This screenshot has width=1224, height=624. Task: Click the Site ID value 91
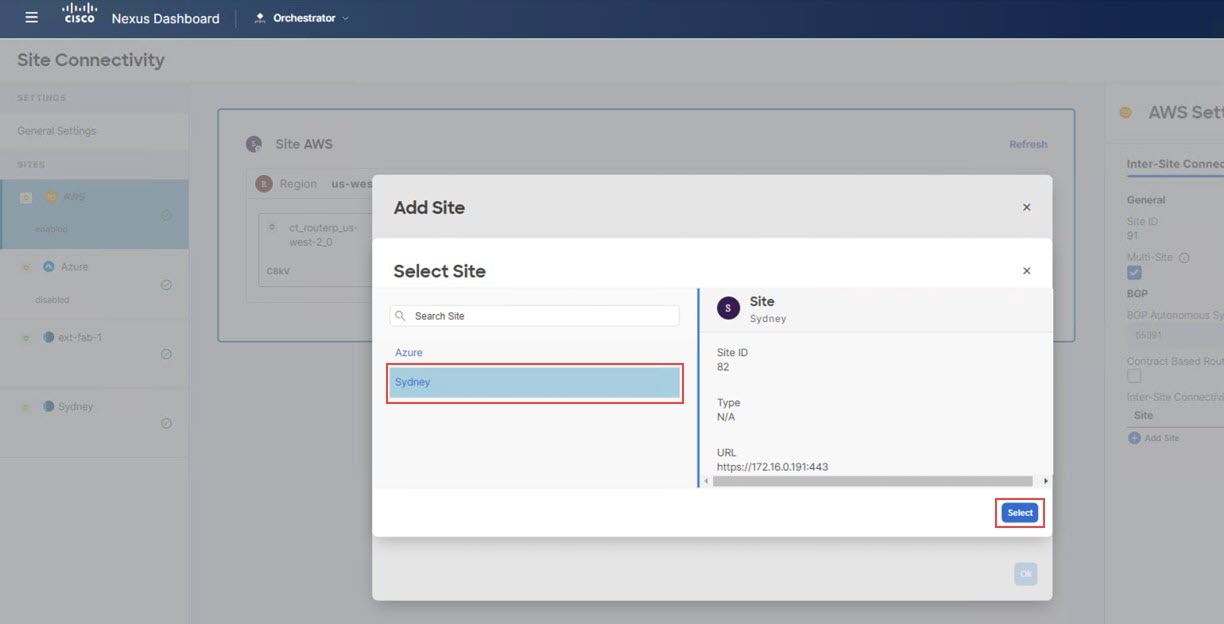pos(1133,236)
